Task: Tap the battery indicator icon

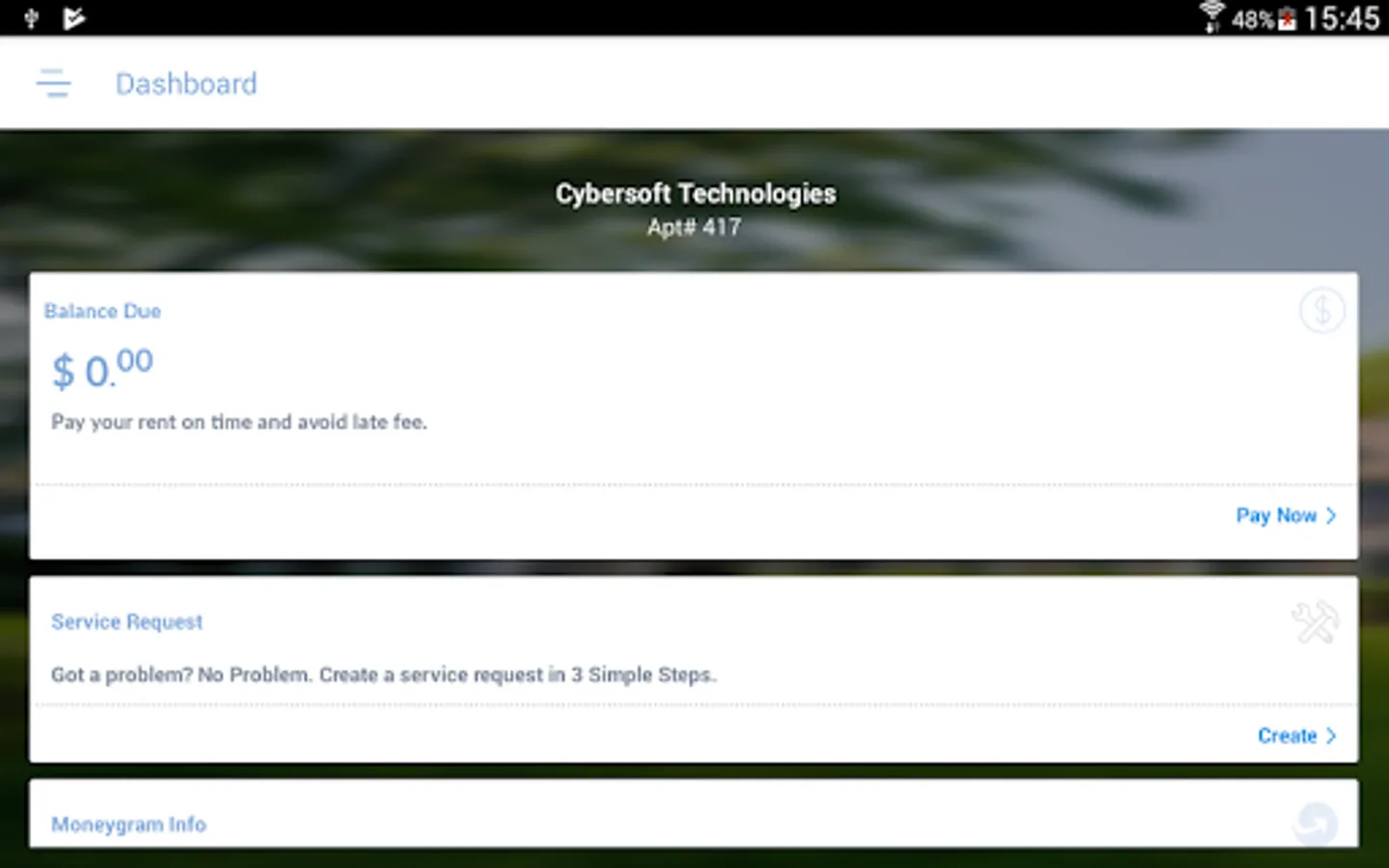Action: point(1287,19)
